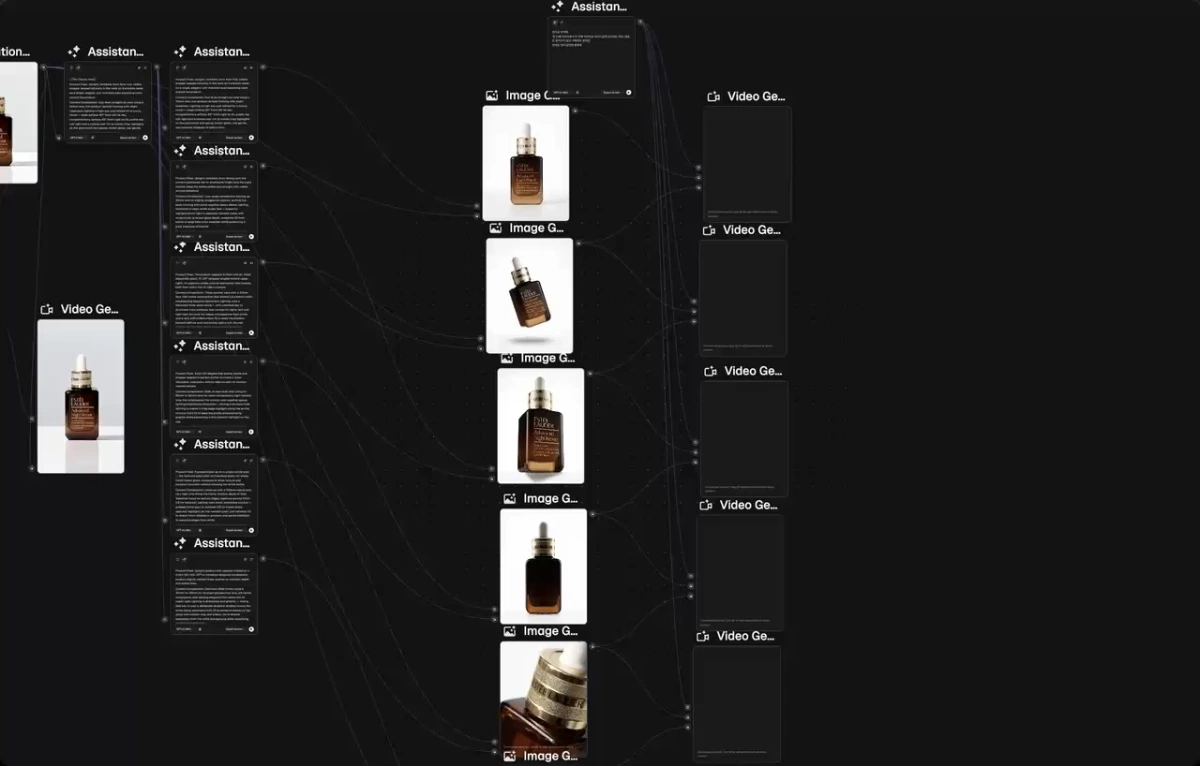Click the image icon above the upright bottle thumbnail

[x=492, y=96]
